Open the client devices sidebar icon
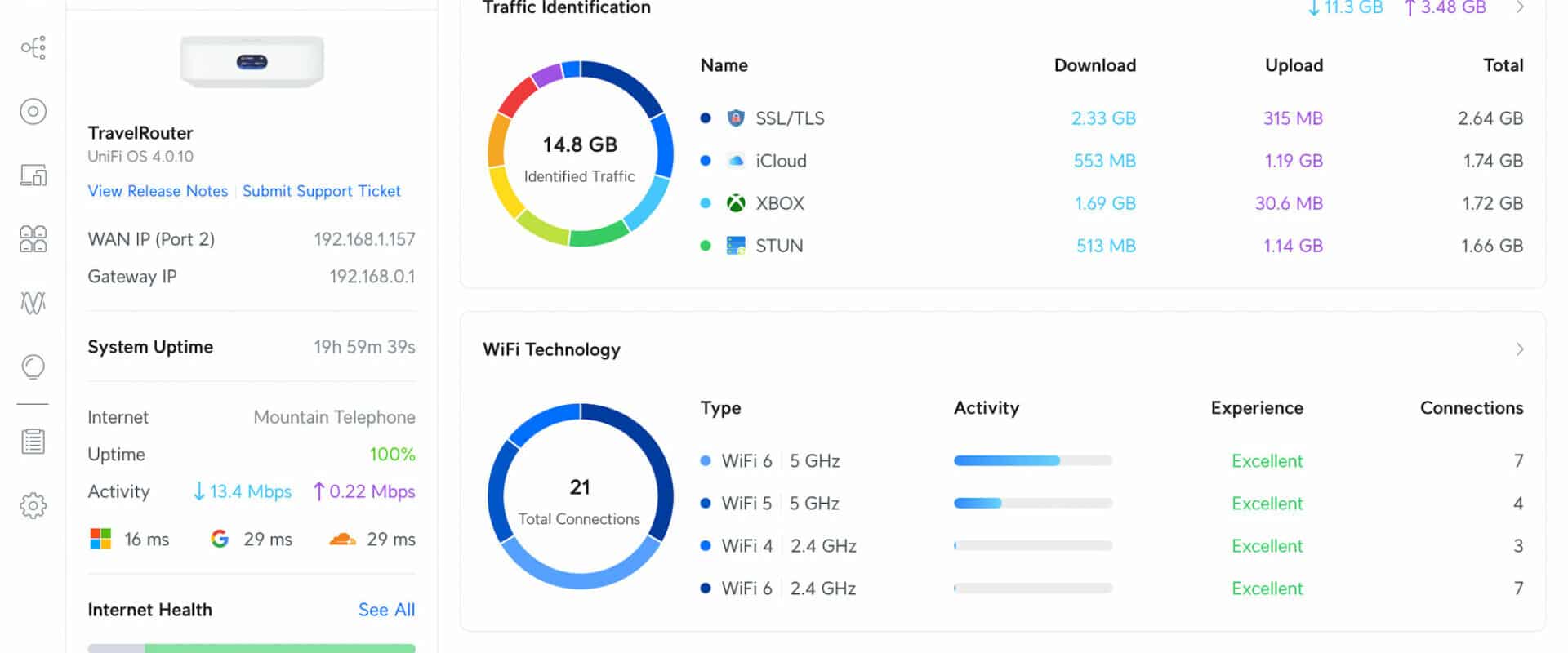The width and height of the screenshot is (1568, 653). 33,175
